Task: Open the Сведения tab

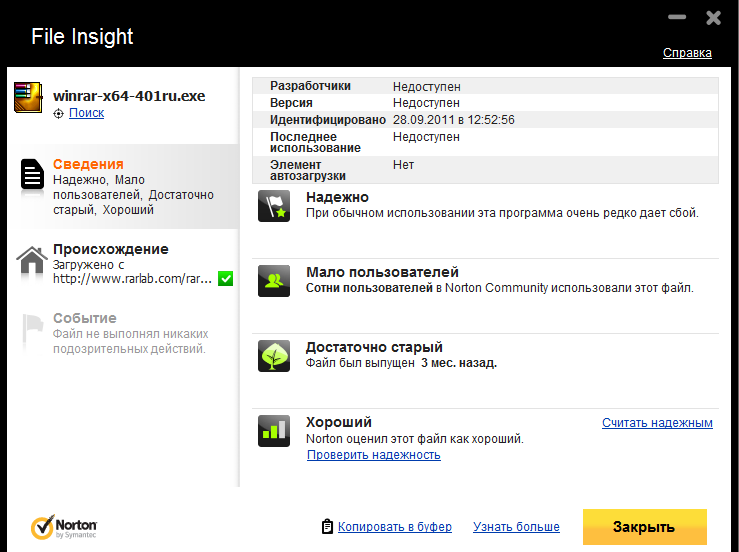Action: click(x=123, y=186)
